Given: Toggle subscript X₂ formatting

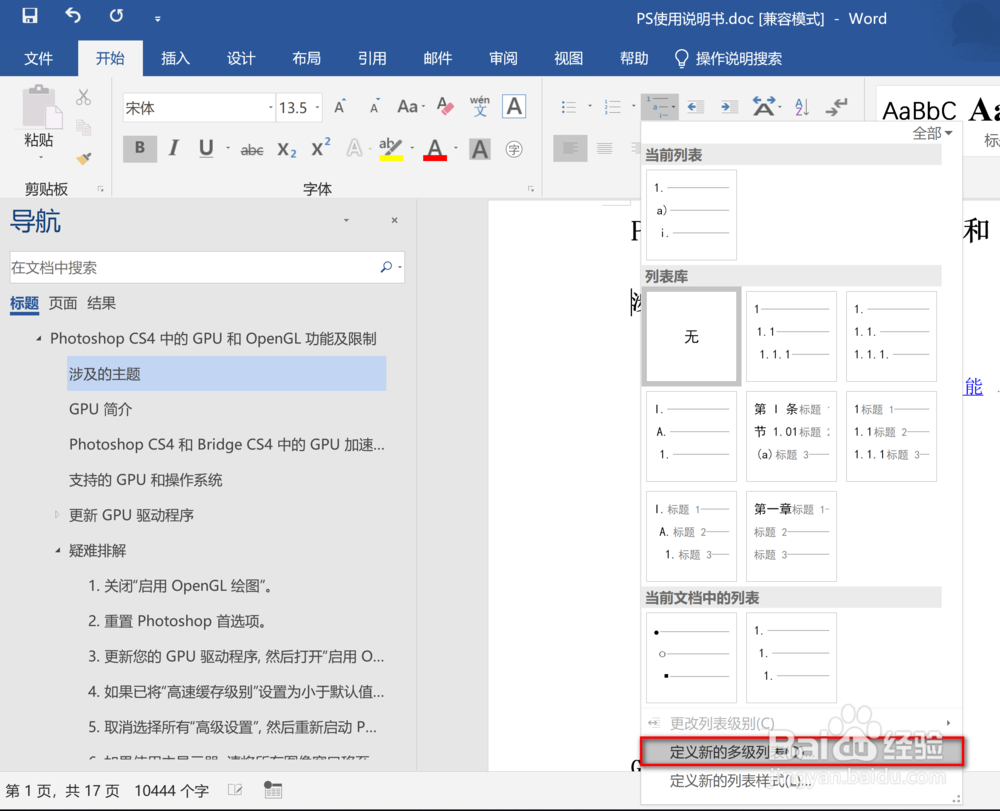Looking at the screenshot, I should 287,150.
